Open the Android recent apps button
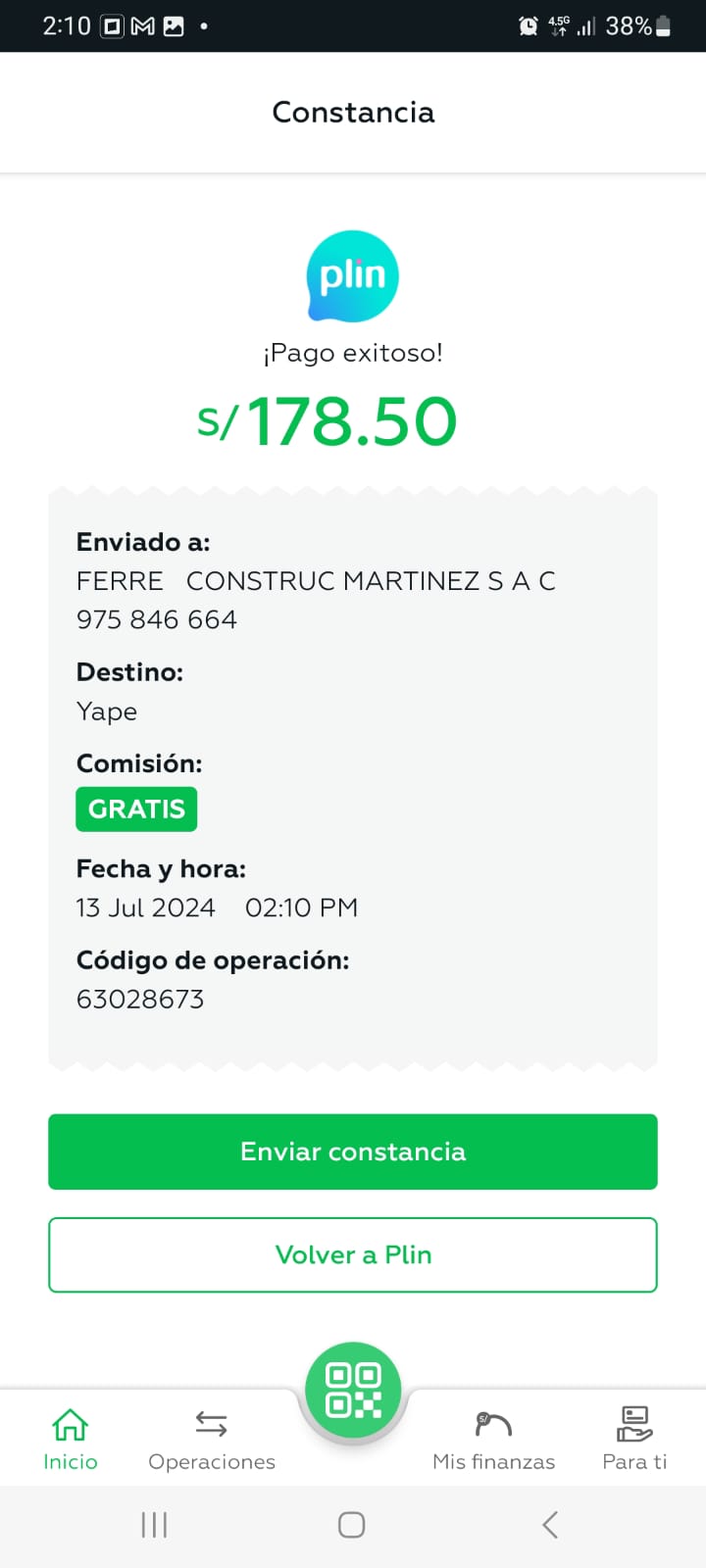706x1568 pixels. (x=155, y=1525)
